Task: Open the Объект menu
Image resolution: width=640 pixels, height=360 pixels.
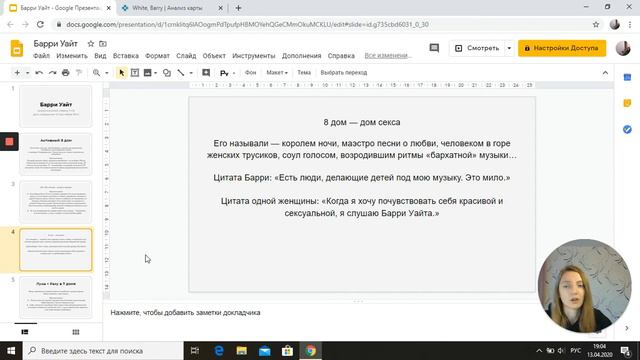Action: pyautogui.click(x=214, y=56)
